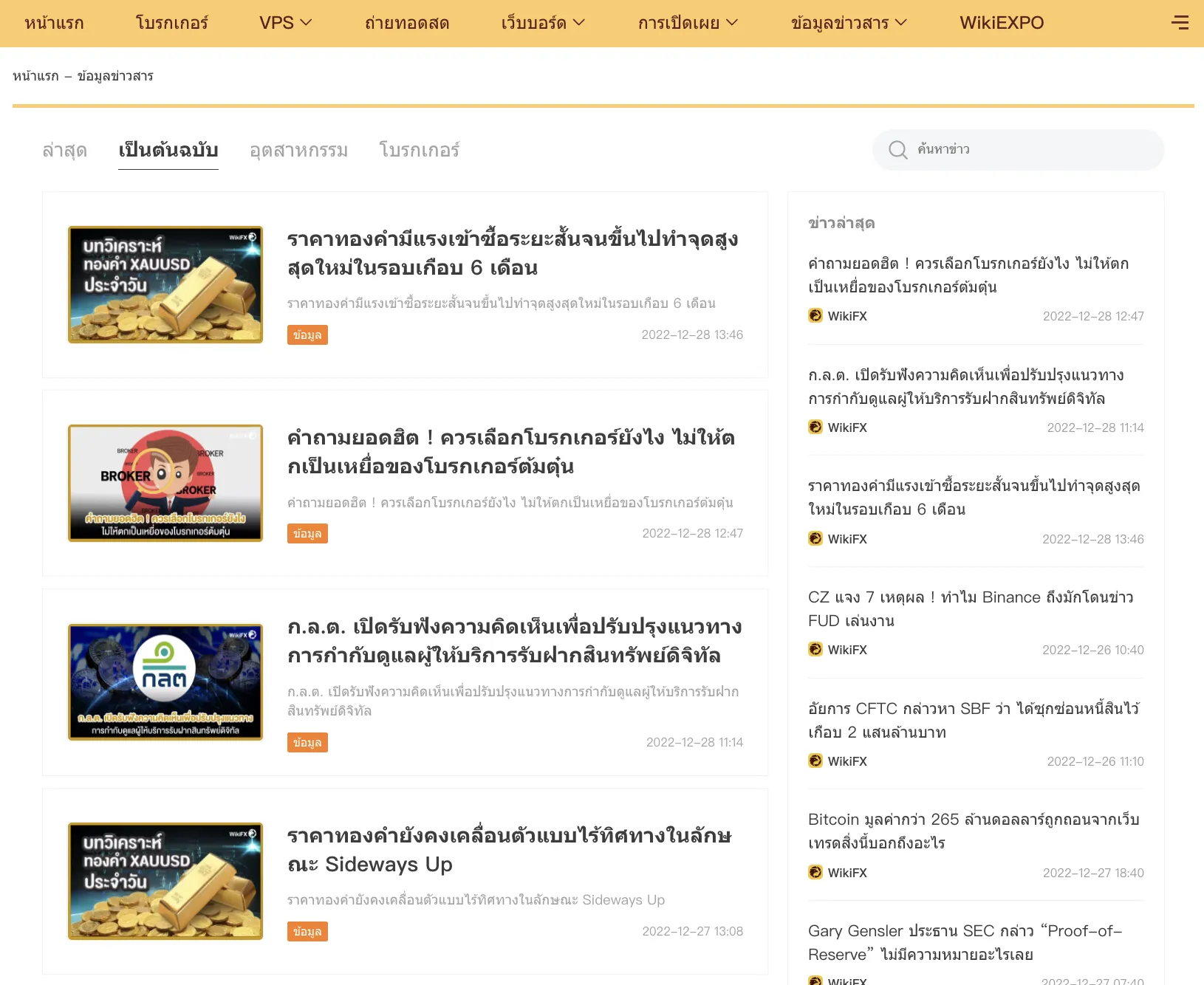This screenshot has width=1204, height=985.
Task: Expand the เว็บบอร์ด dropdown menu
Action: (543, 23)
